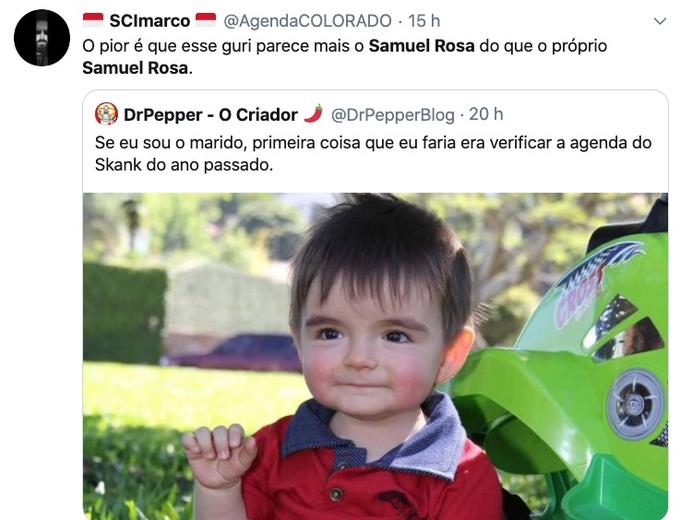This screenshot has width=680, height=520.
Task: Open DrPepper's small profile avatar
Action: pos(106,114)
